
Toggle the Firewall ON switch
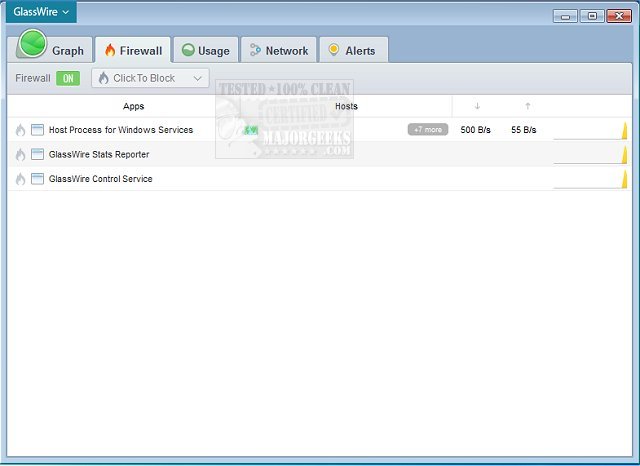click(x=68, y=78)
